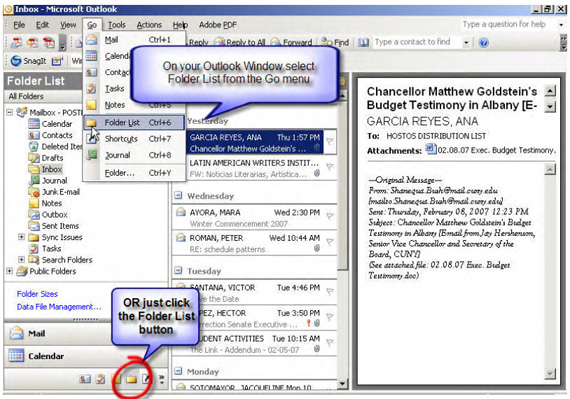Screen dimensions: 570x399
Task: Collapse the Mailbox tree node
Action: point(9,112)
